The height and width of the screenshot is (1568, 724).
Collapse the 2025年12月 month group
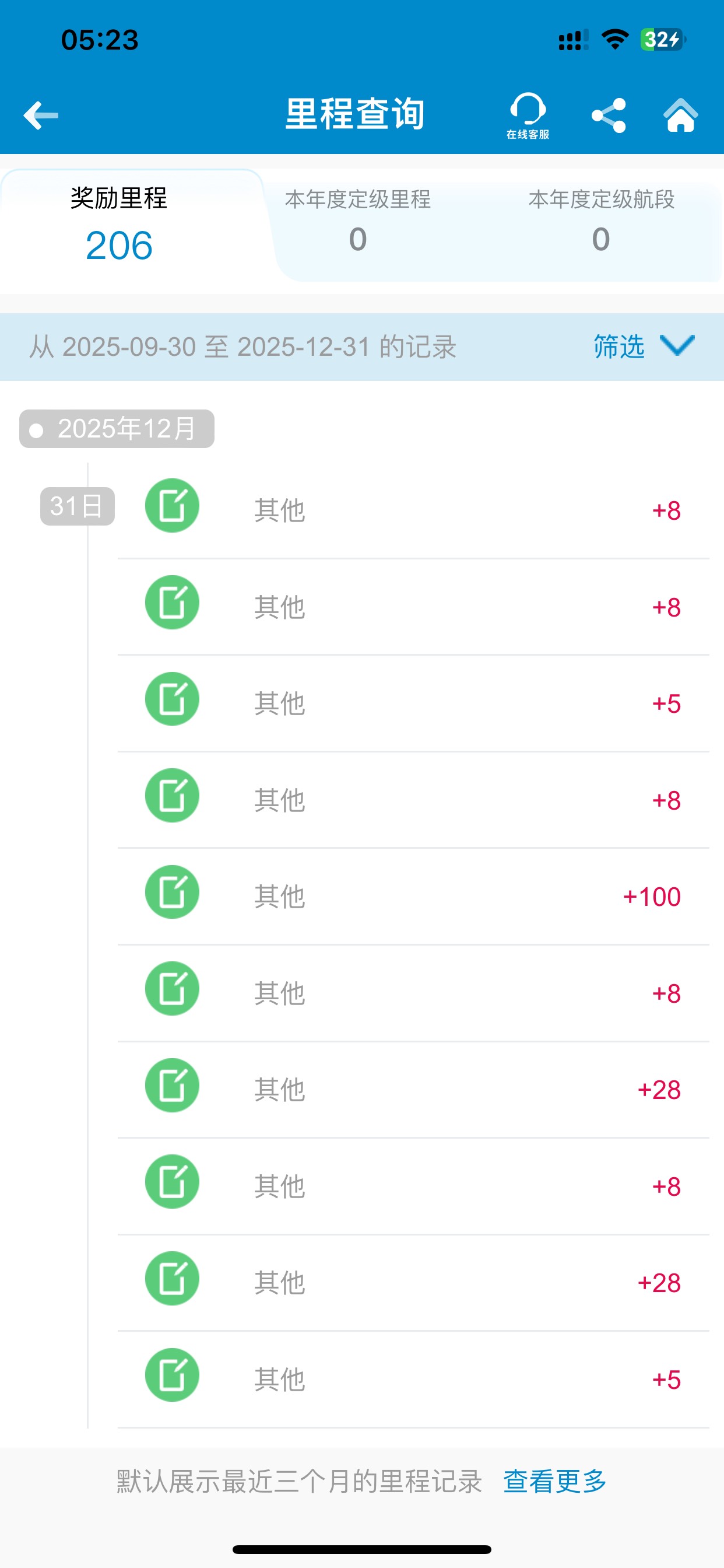(117, 429)
